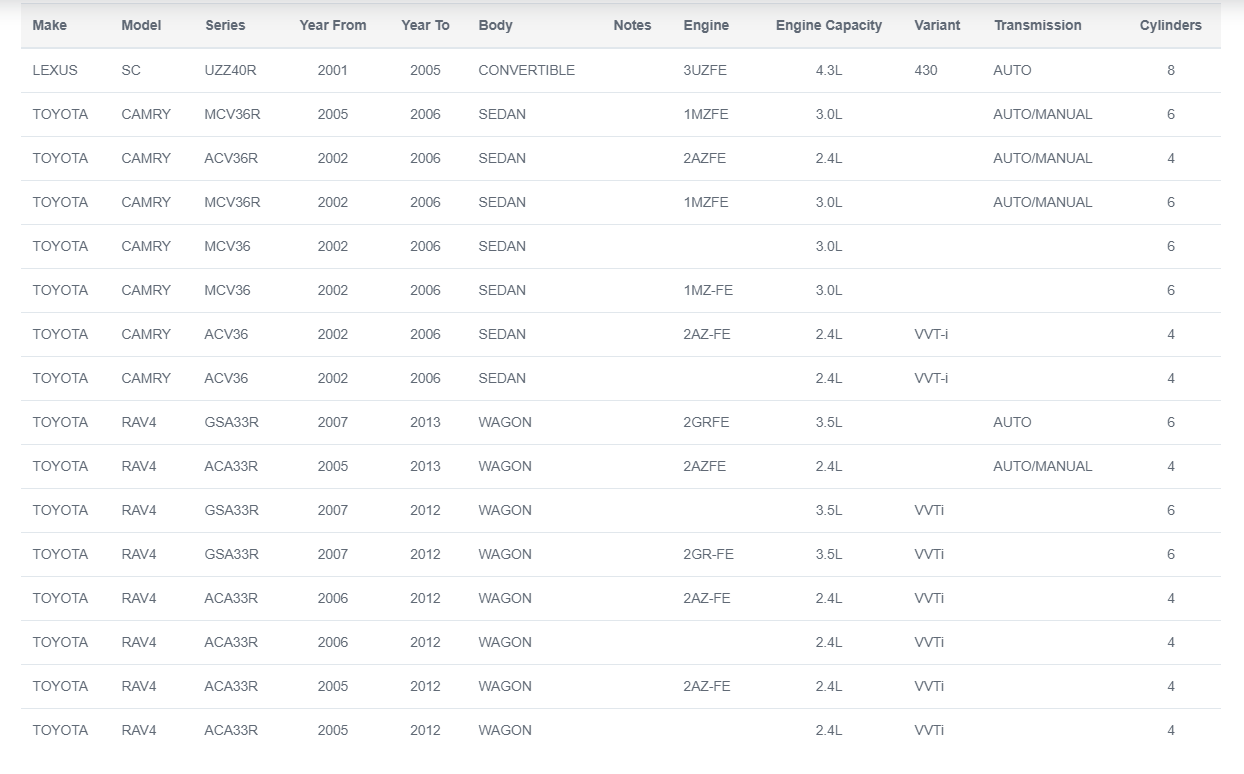Click the Variant column header
The image size is (1244, 774).
pos(937,25)
